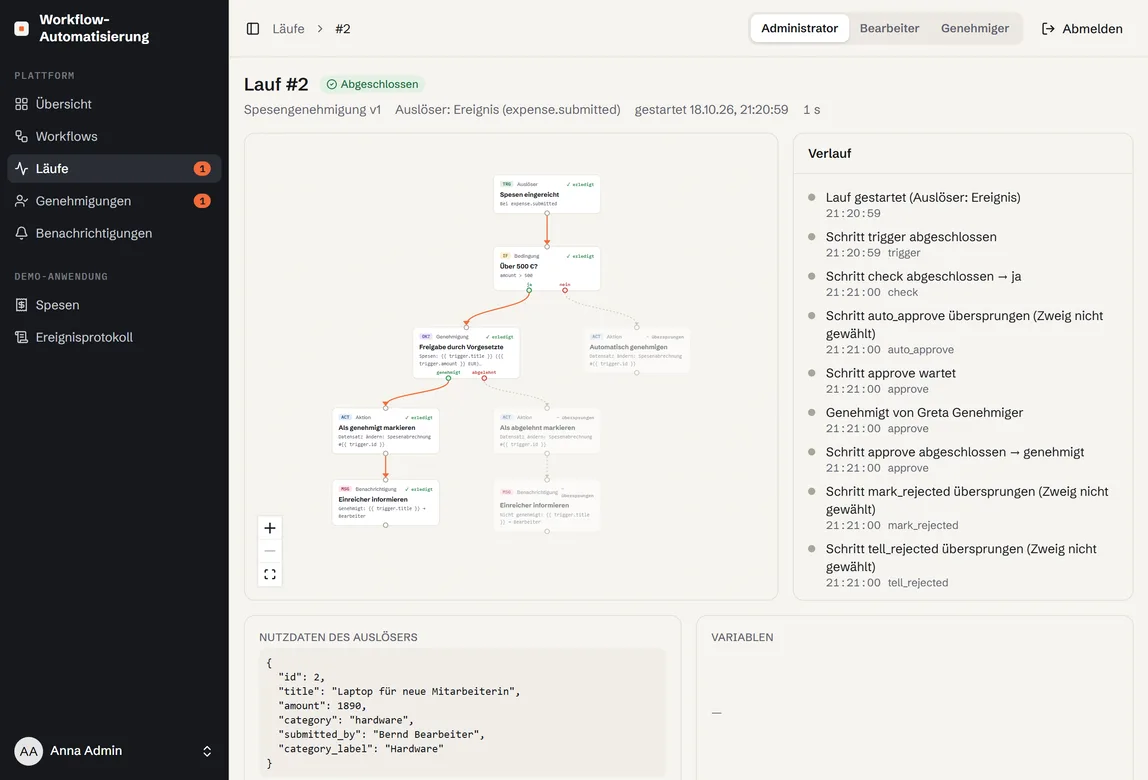The image size is (1148, 780).
Task: Zoom in on the workflow canvas
Action: point(270,528)
